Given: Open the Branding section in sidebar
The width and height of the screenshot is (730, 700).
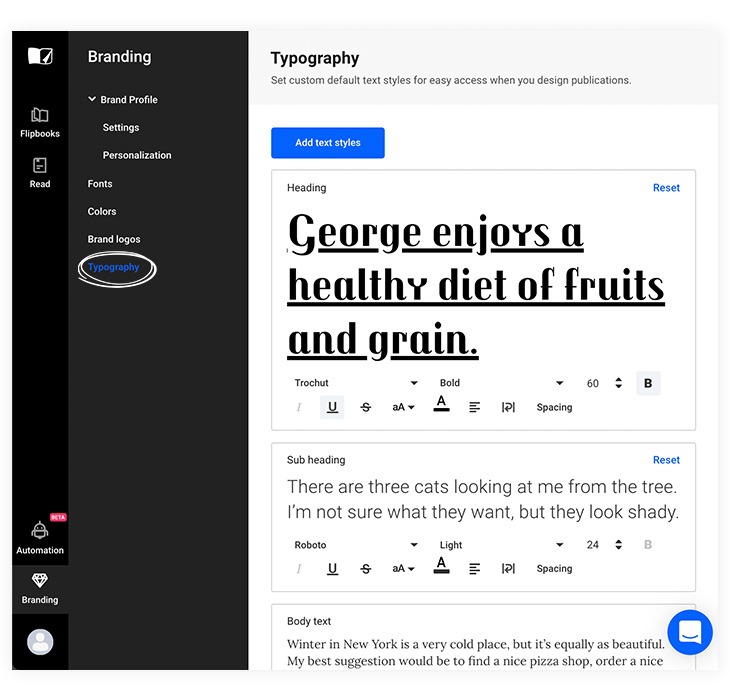Looking at the screenshot, I should point(40,589).
